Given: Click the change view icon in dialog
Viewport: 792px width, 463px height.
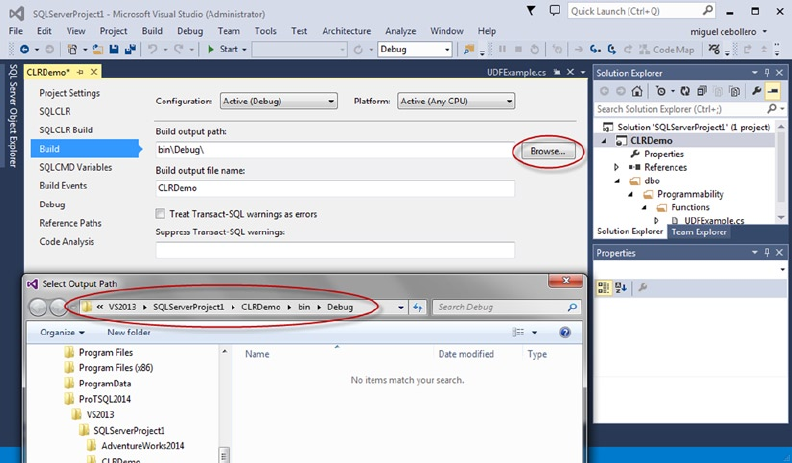Looking at the screenshot, I should 518,332.
